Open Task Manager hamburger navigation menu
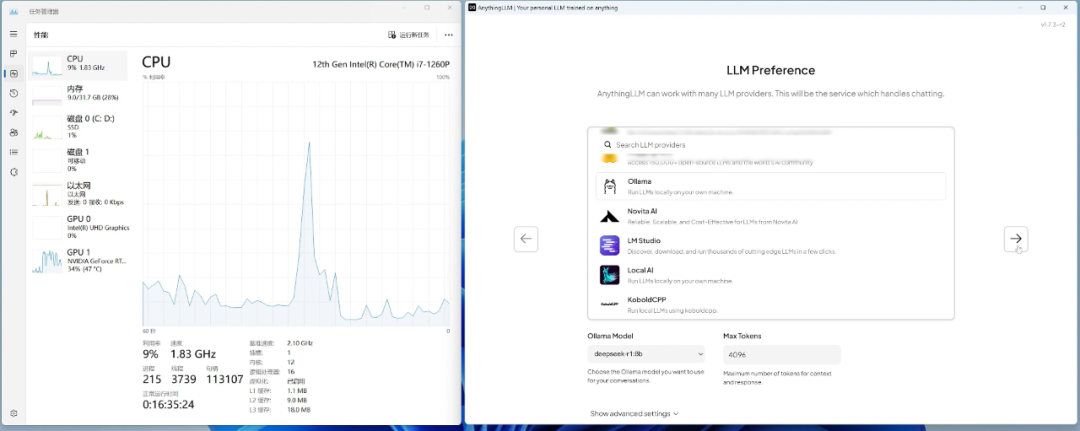The height and width of the screenshot is (431, 1080). (13, 34)
